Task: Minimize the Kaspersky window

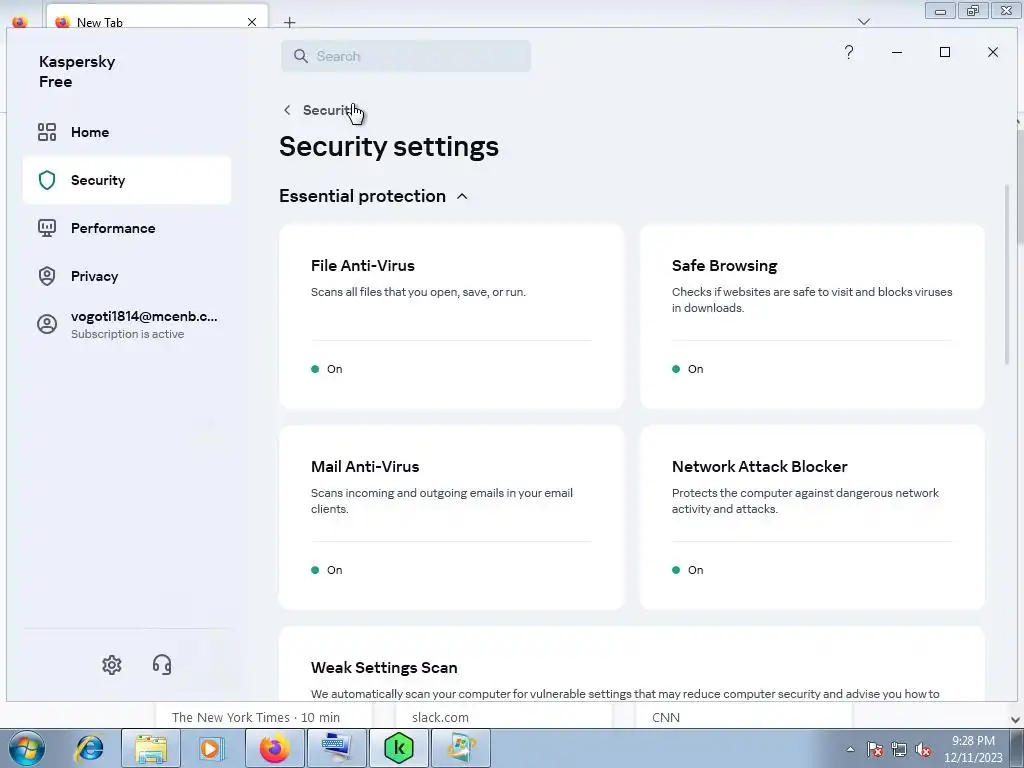Action: coord(897,52)
